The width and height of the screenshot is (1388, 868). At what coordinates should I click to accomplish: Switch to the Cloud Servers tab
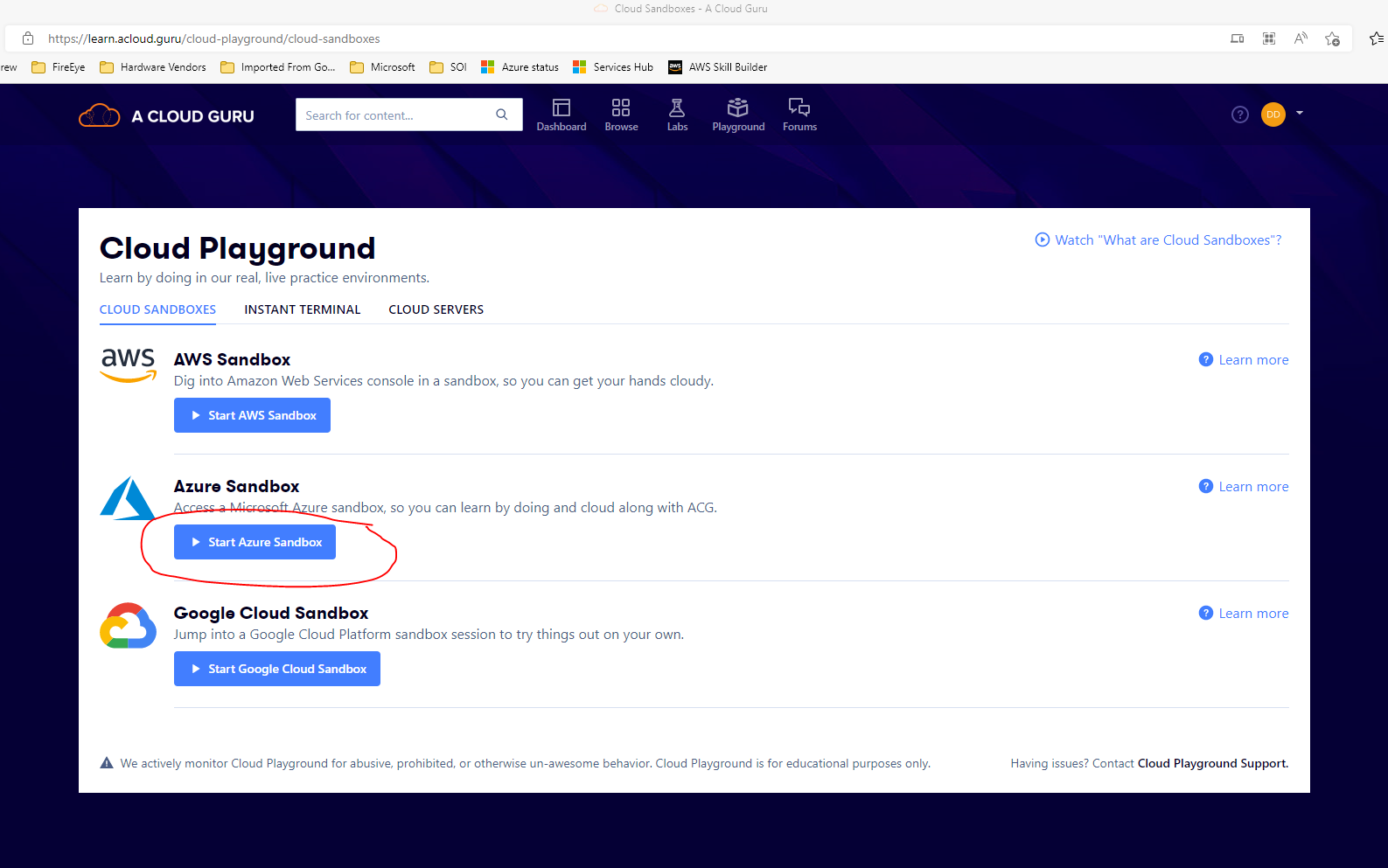436,309
